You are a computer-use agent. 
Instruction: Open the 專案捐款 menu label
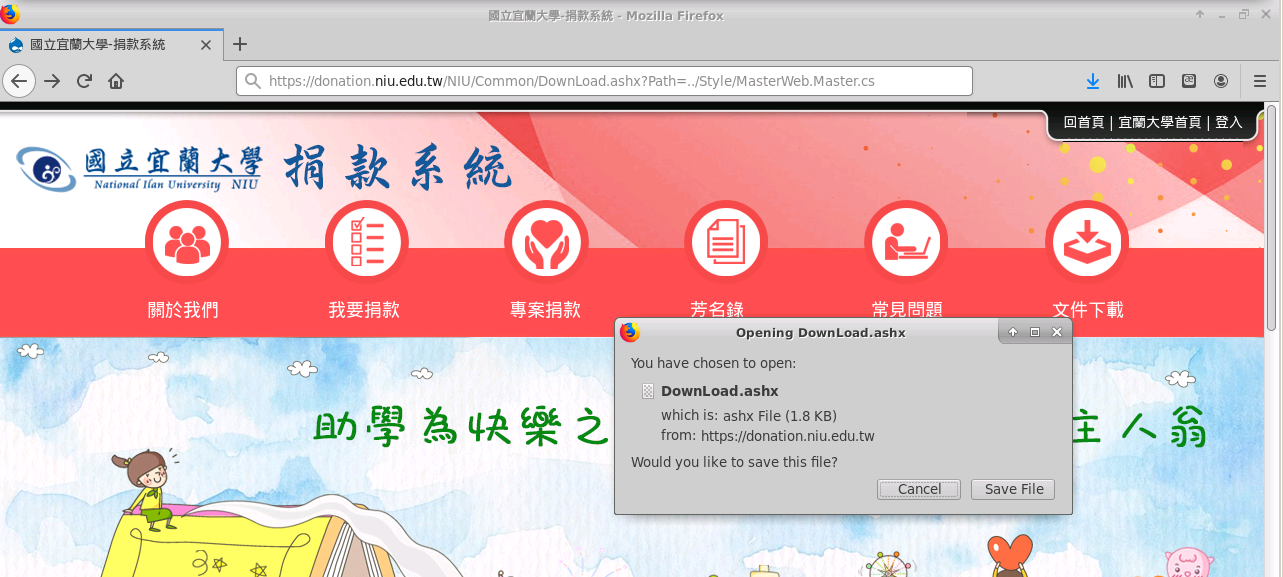tap(545, 310)
